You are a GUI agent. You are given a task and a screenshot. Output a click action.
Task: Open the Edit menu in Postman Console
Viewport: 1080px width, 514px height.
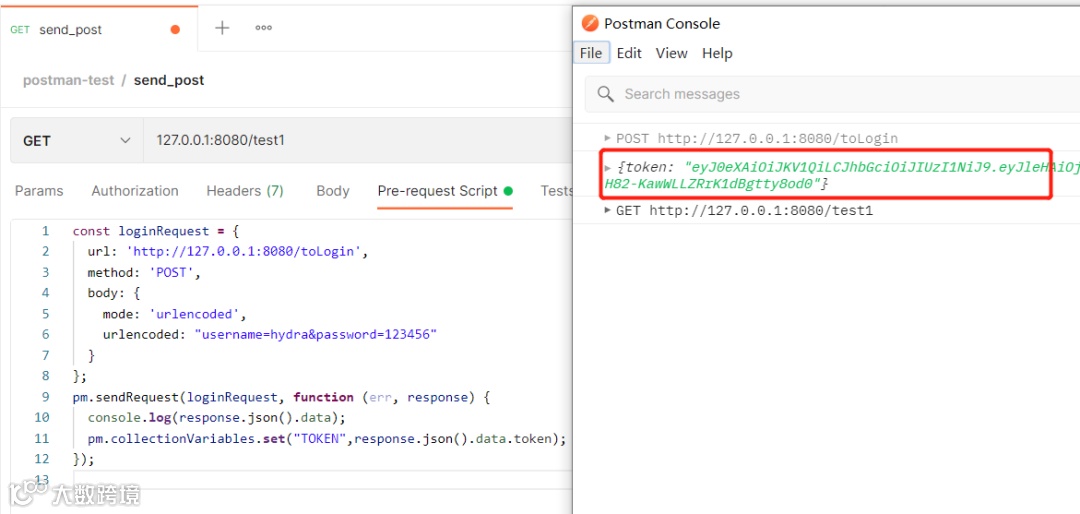(x=629, y=53)
